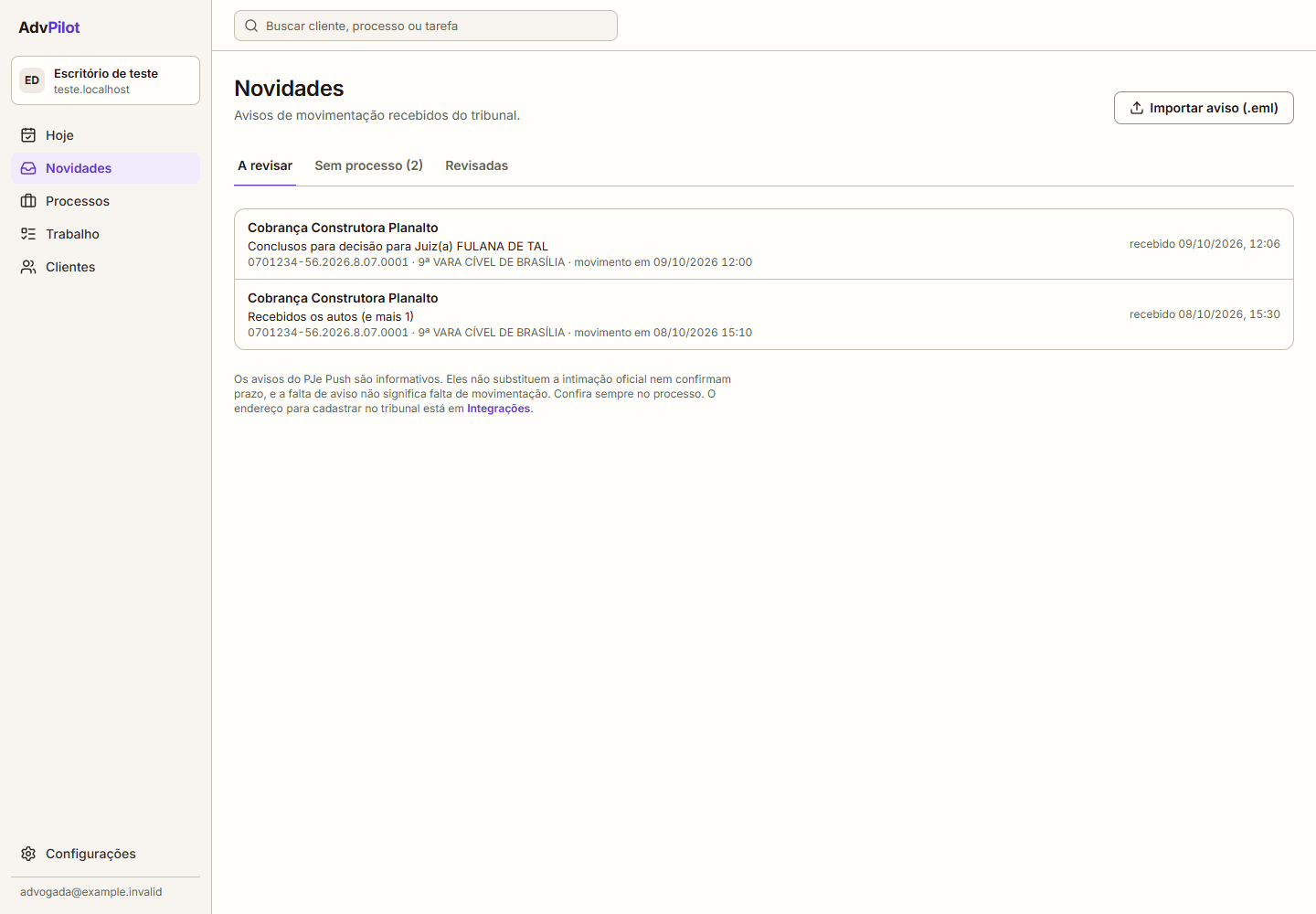Click the Trabalho task-list icon

tap(28, 234)
